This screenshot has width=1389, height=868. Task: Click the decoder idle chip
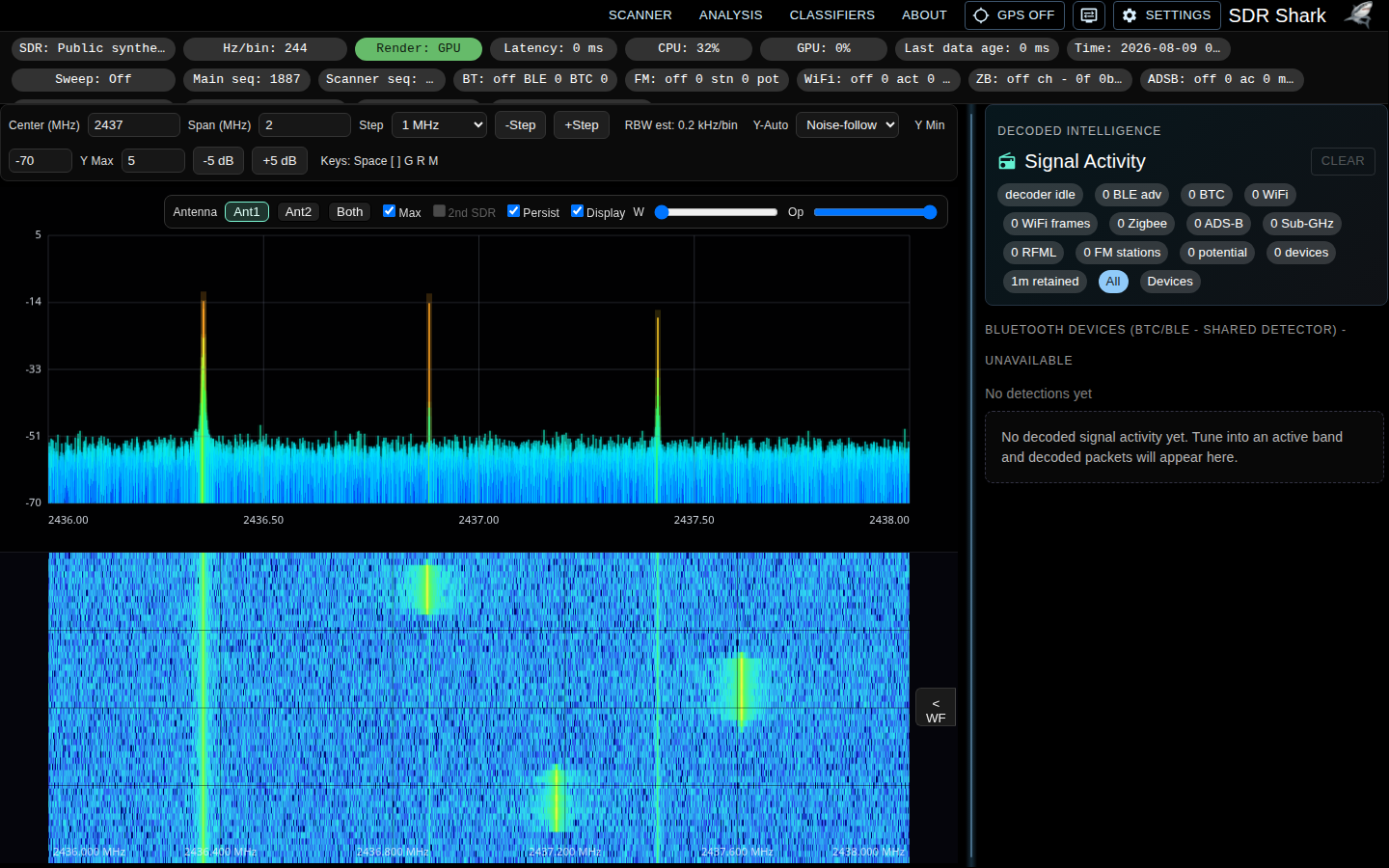pos(1040,195)
